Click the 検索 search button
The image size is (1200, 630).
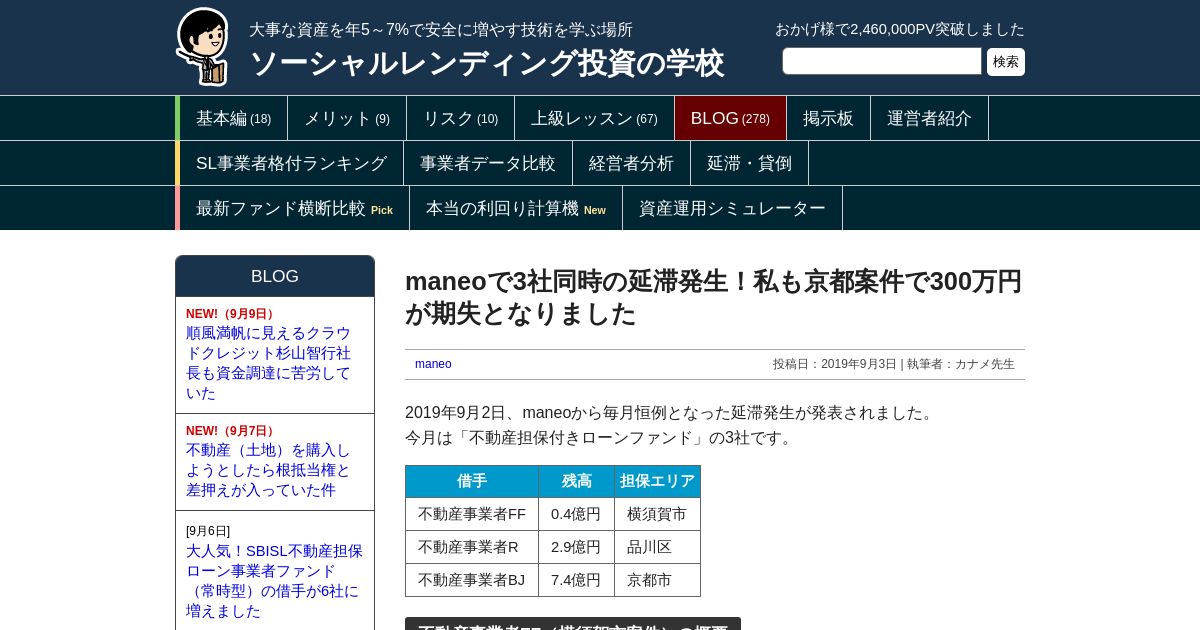(x=1006, y=62)
